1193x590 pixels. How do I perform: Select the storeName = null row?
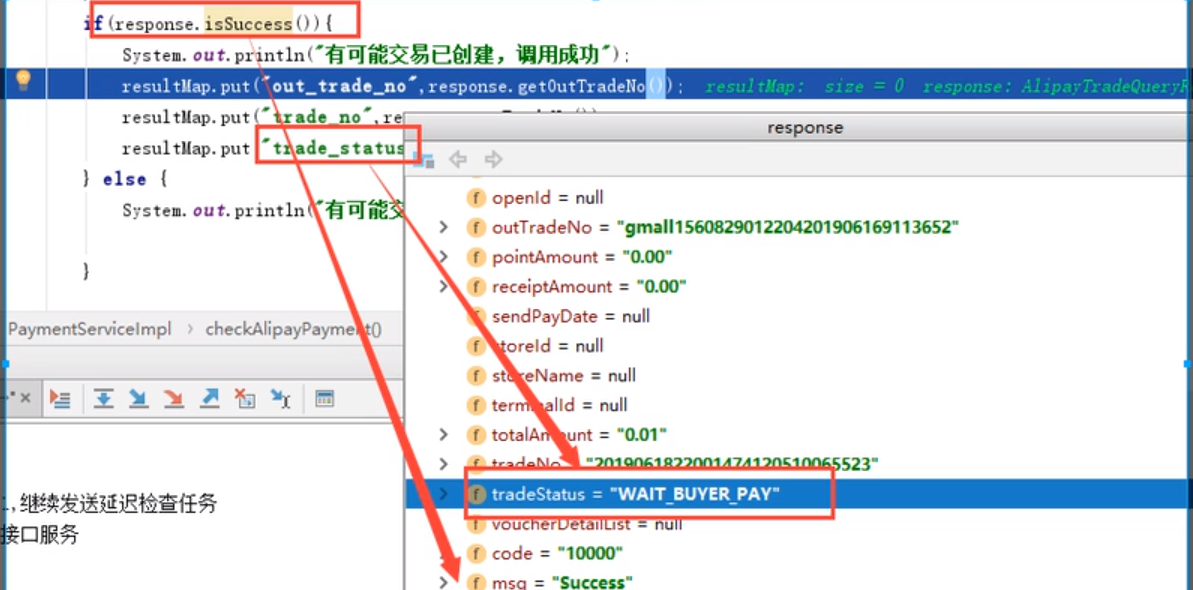(798, 375)
